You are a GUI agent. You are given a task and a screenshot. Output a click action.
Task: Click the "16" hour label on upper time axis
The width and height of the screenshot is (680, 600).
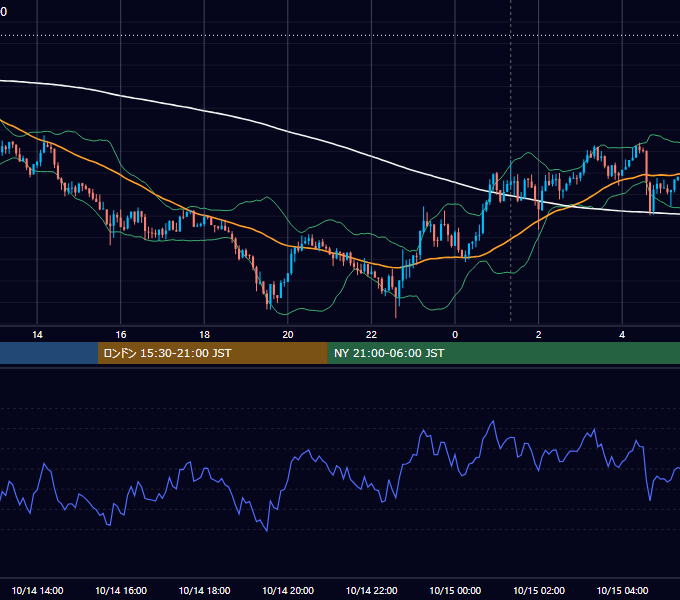[121, 335]
